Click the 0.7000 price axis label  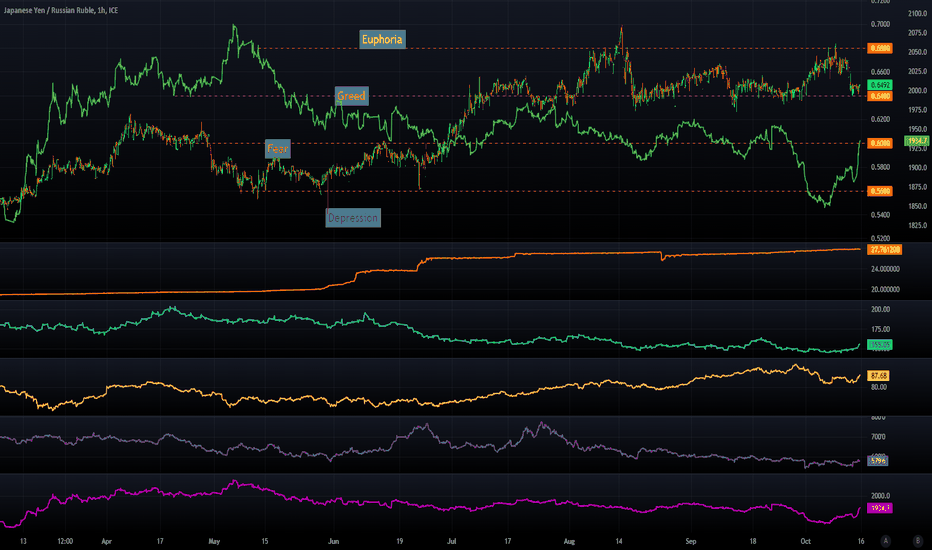coord(880,24)
